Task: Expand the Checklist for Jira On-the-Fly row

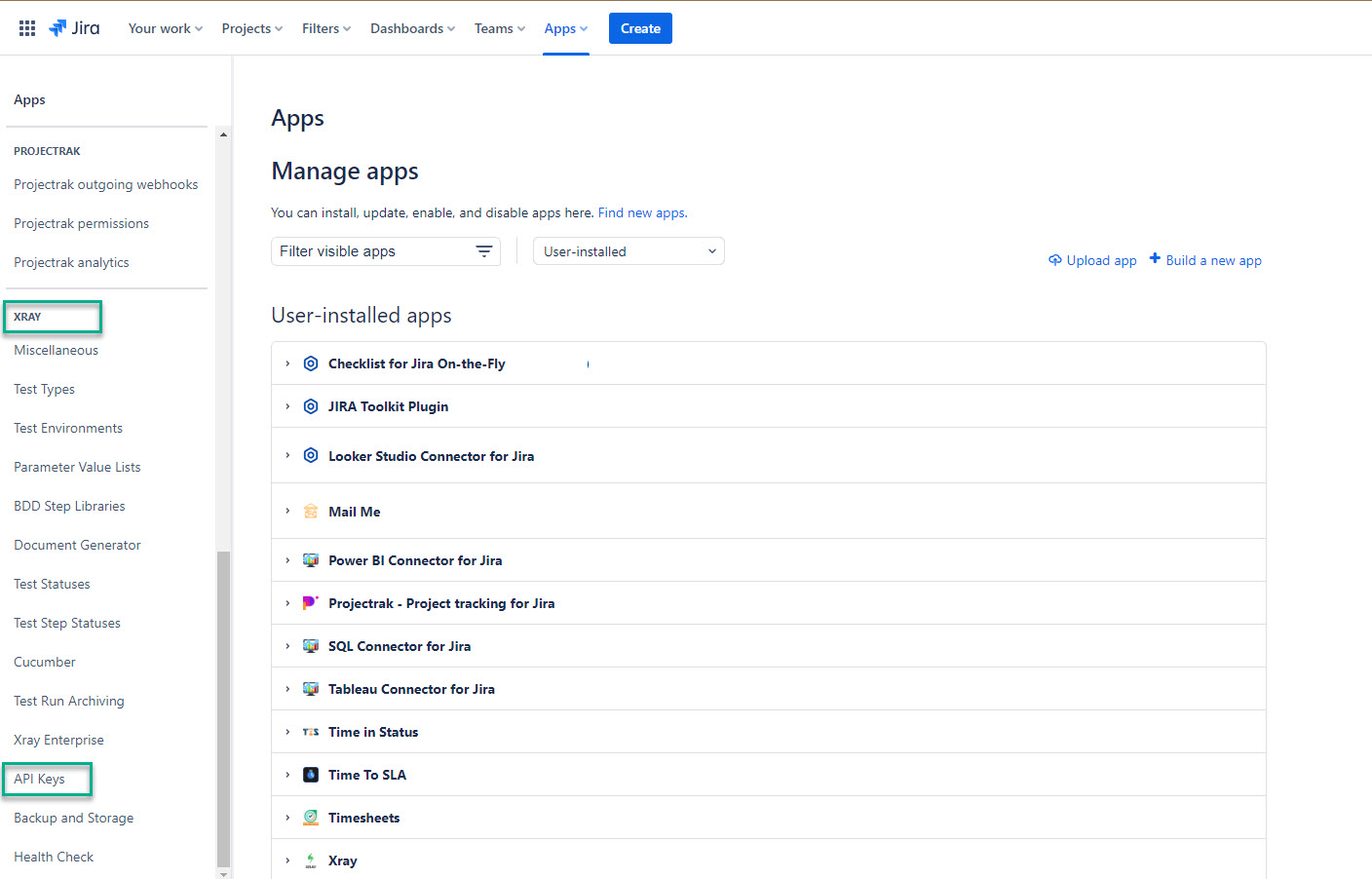Action: 287,363
